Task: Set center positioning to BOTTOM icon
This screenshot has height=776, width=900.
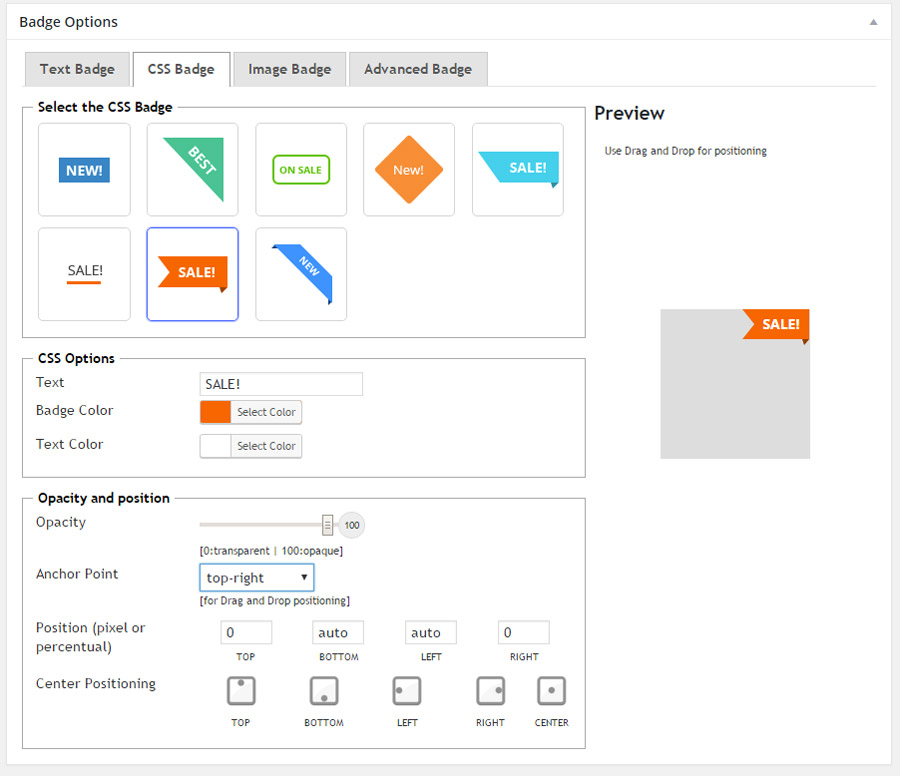Action: tap(324, 690)
